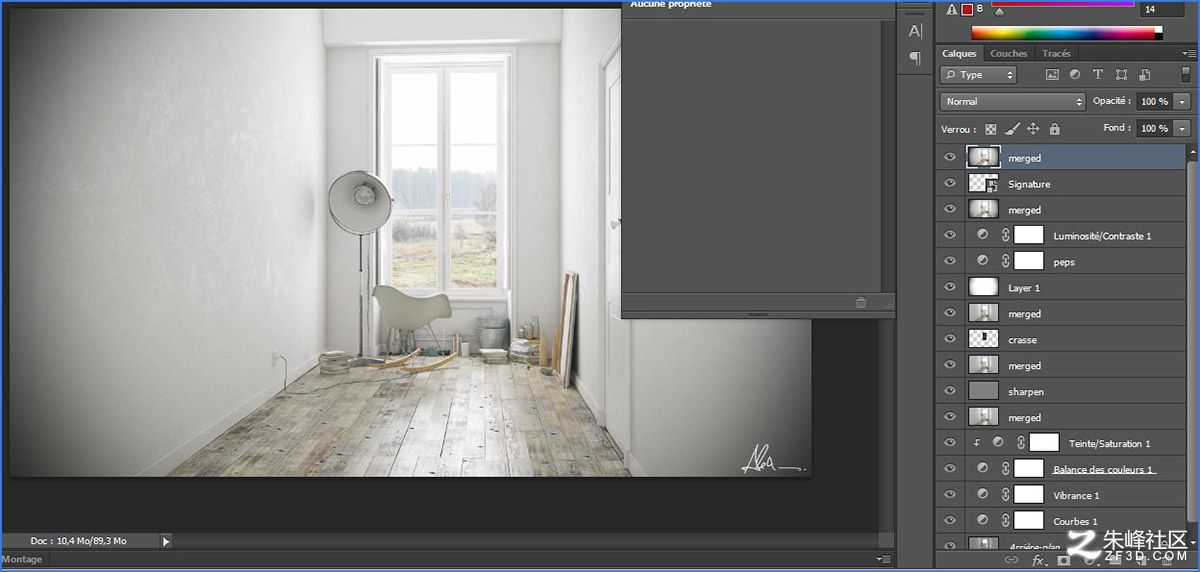The height and width of the screenshot is (572, 1200).
Task: Open the Calques panel flyout menu
Action: (1187, 54)
